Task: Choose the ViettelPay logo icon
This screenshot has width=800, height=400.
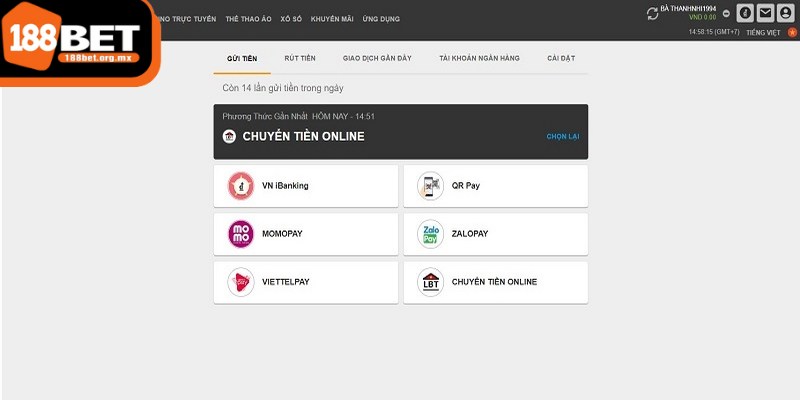Action: click(241, 282)
